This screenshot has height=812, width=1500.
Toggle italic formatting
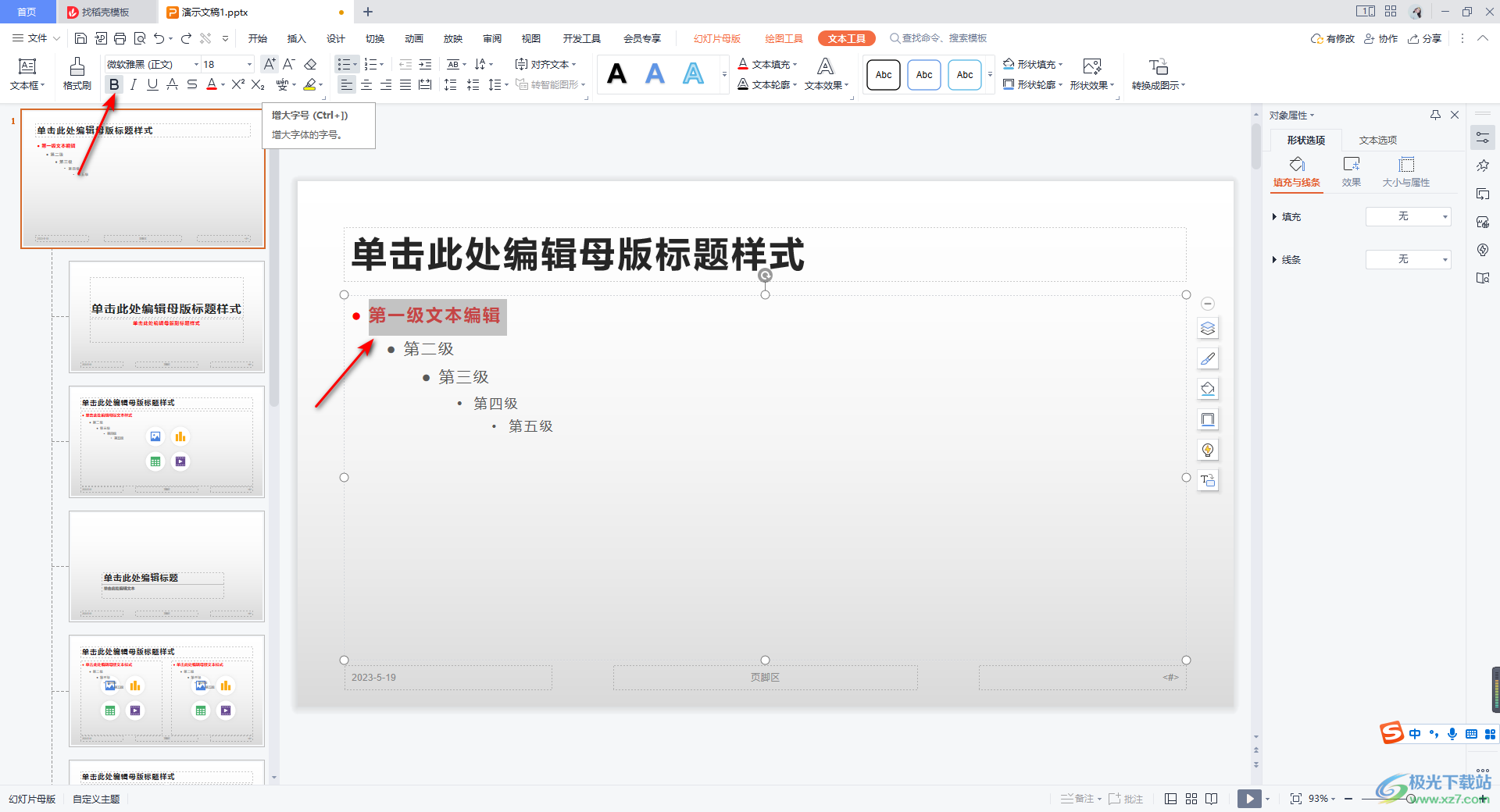134,84
